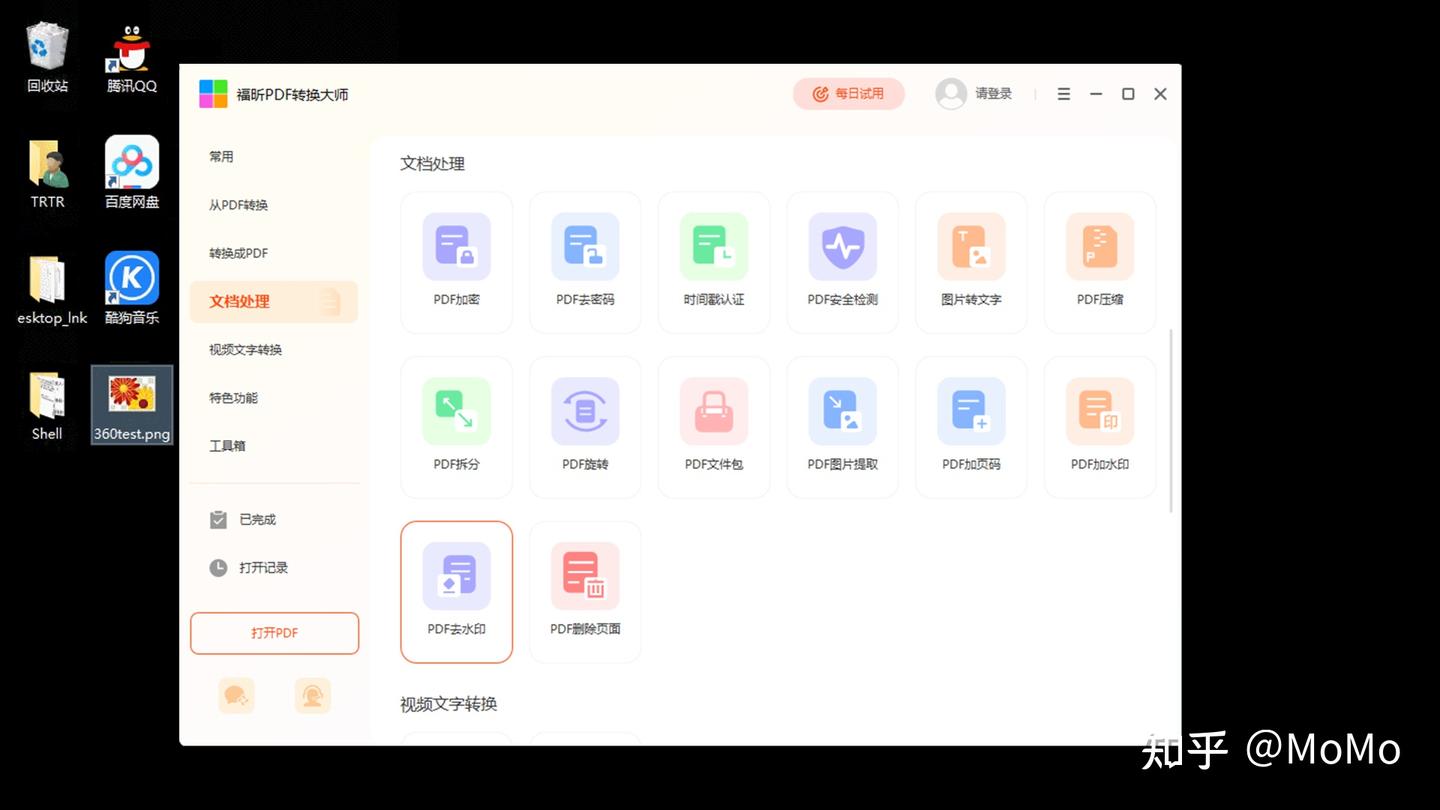Select the esktop_lnk folder on desktop
The image size is (1440, 810).
coord(52,290)
